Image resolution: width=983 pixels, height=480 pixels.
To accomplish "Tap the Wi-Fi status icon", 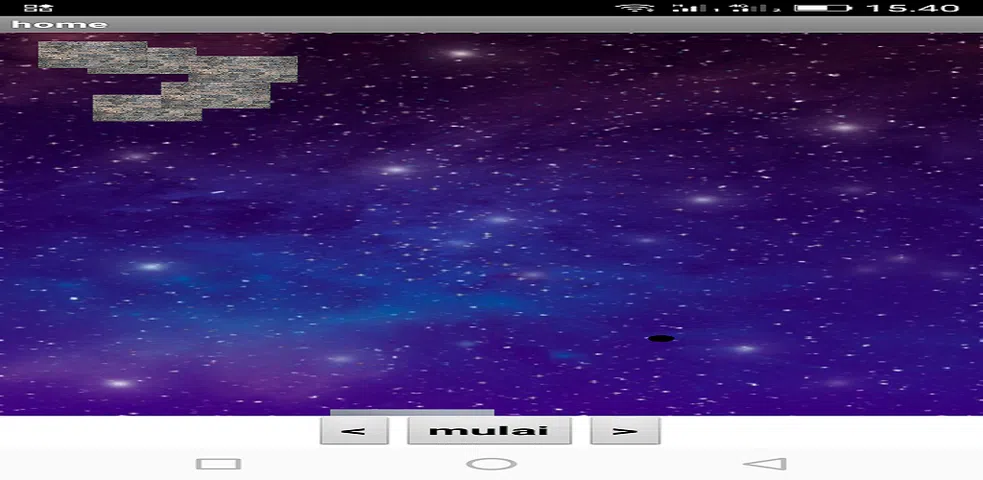I will (635, 8).
